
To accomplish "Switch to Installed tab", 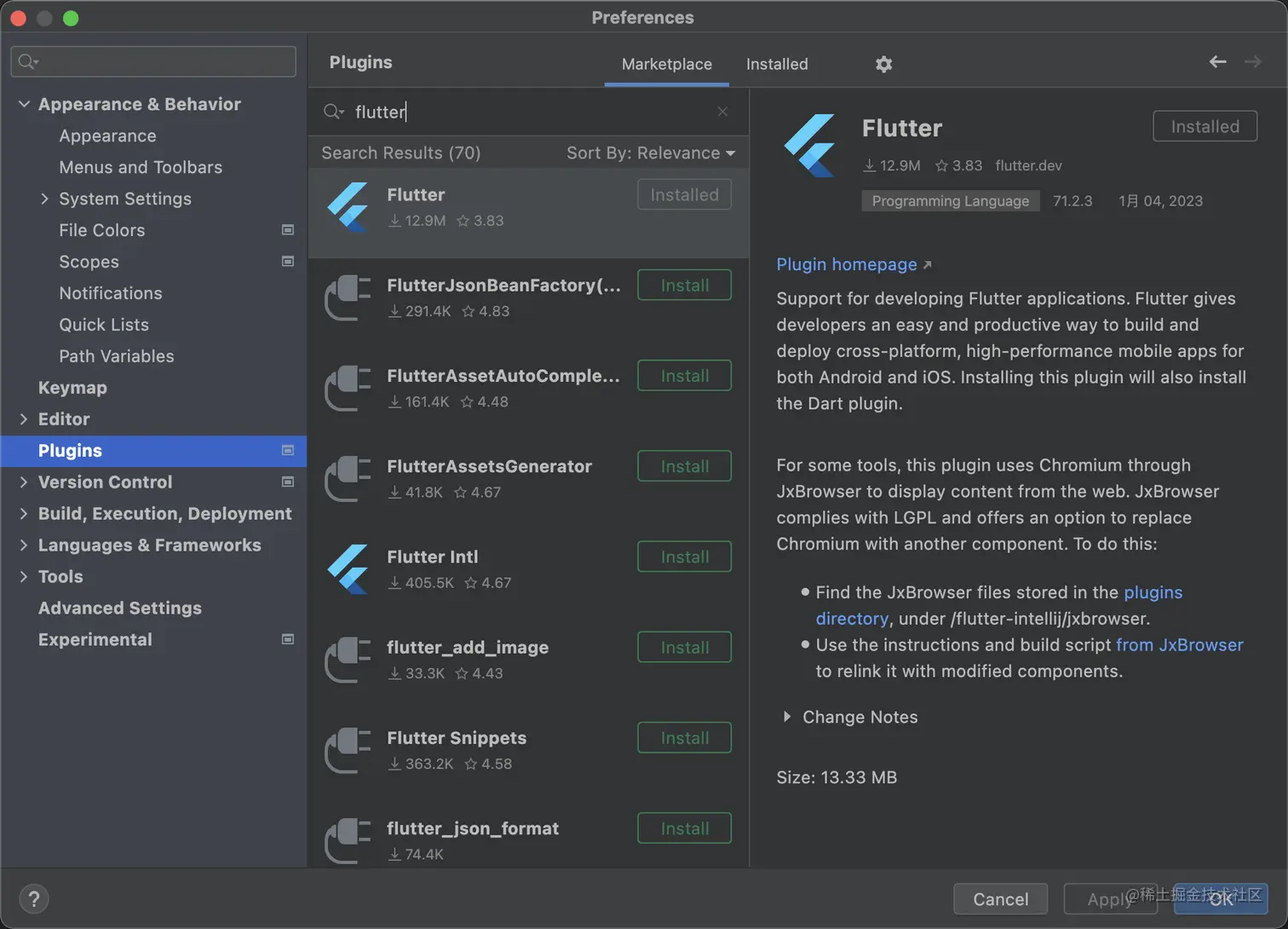I will click(777, 64).
